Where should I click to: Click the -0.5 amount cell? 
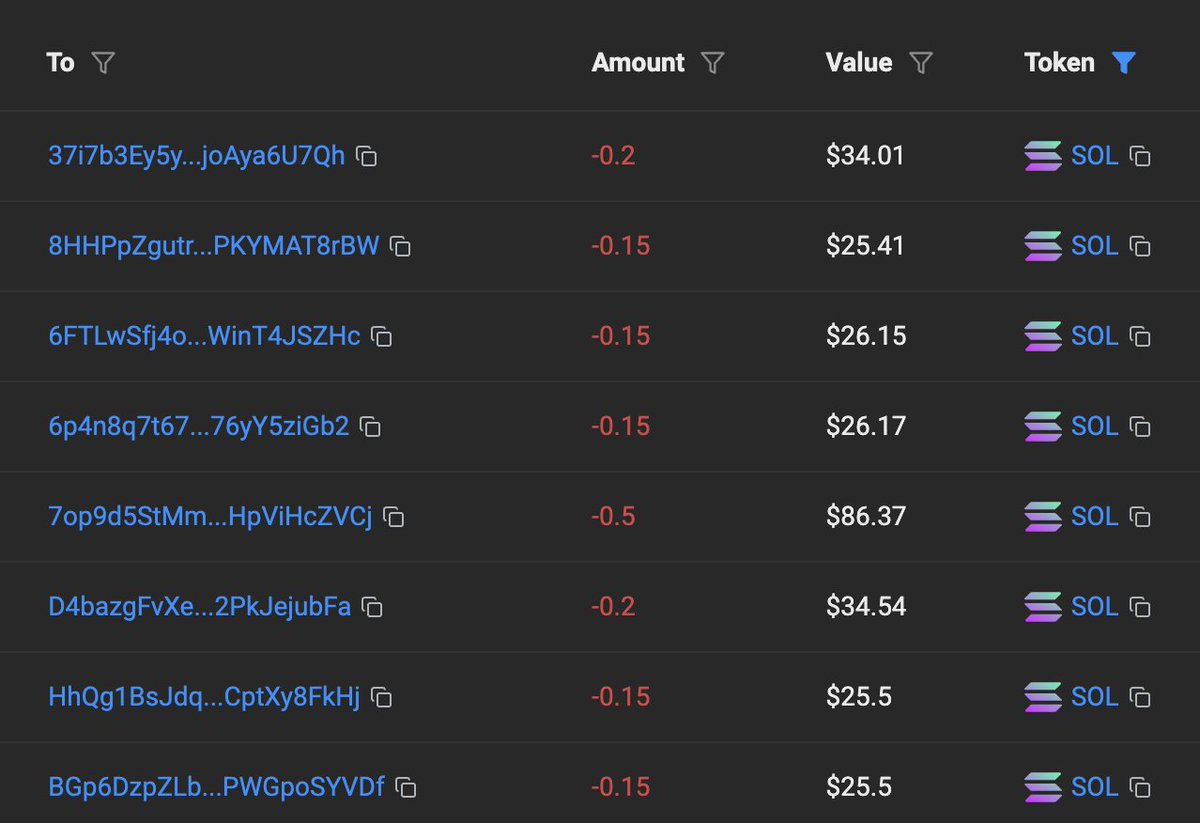pos(613,516)
